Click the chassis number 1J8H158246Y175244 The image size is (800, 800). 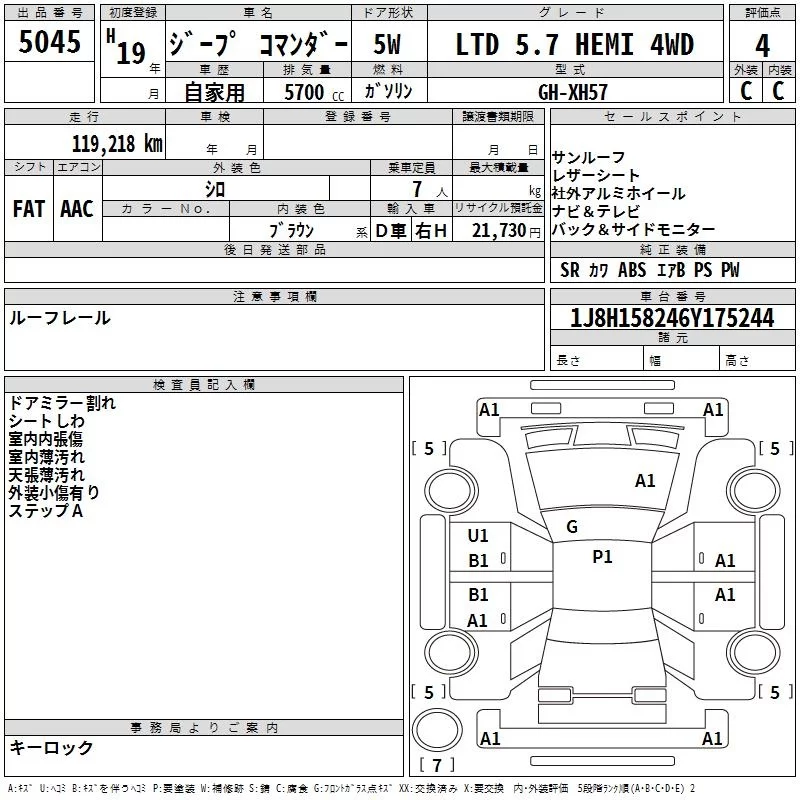pyautogui.click(x=657, y=318)
